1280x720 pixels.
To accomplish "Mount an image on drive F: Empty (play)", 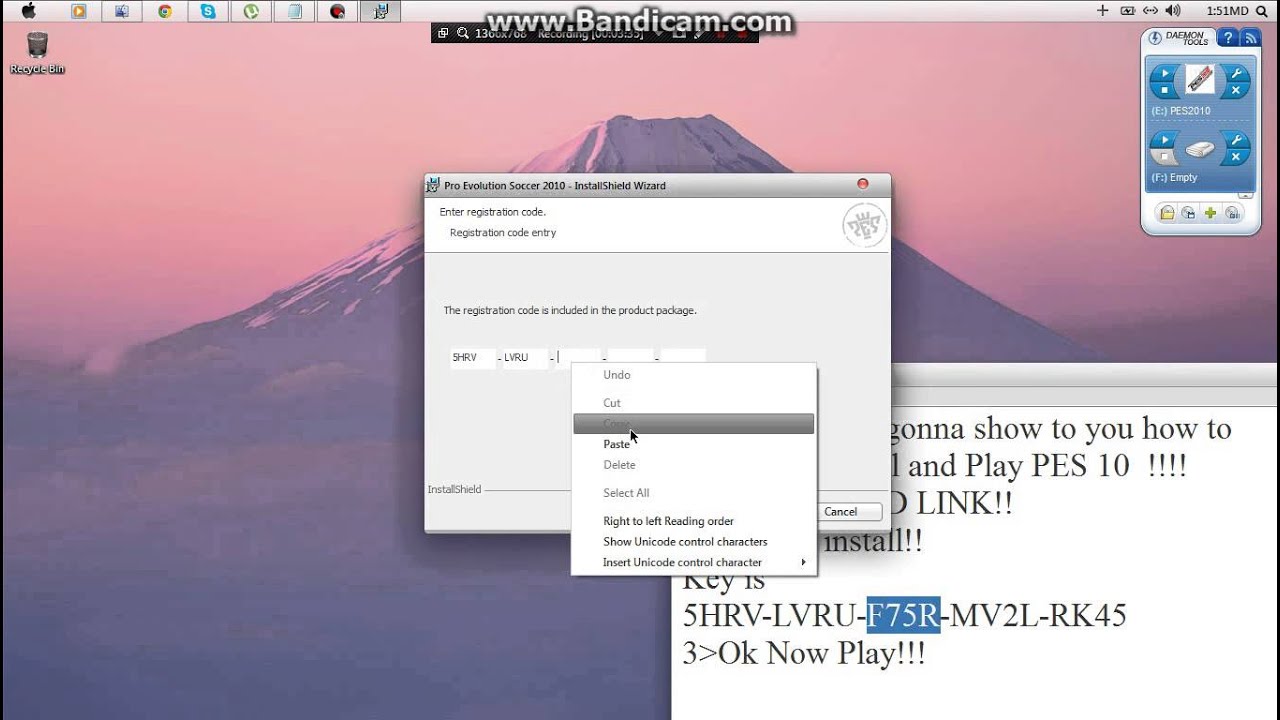I will point(1165,140).
